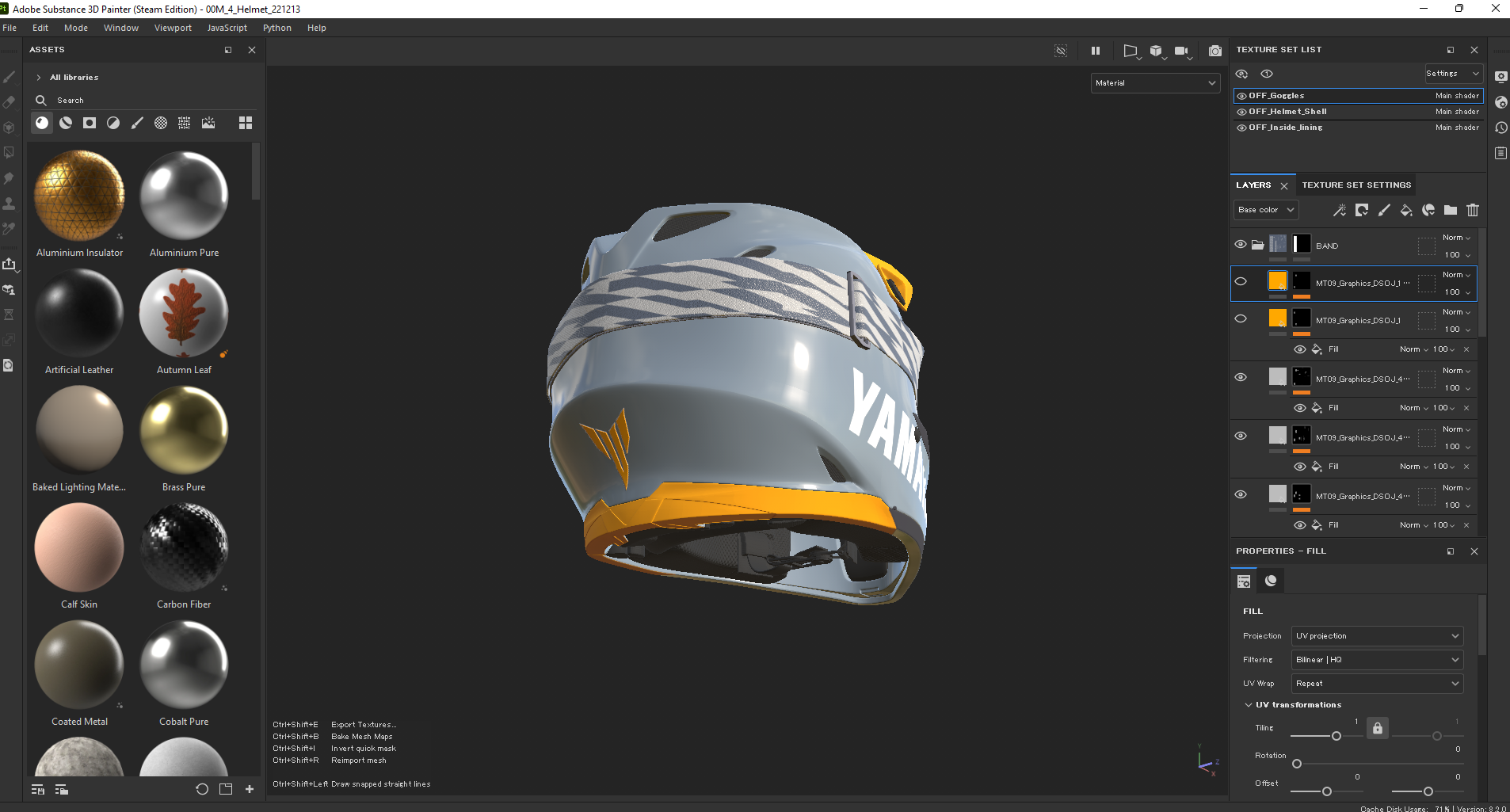Filter assets by Smart materials icon
This screenshot has height=812, width=1510.
point(66,123)
